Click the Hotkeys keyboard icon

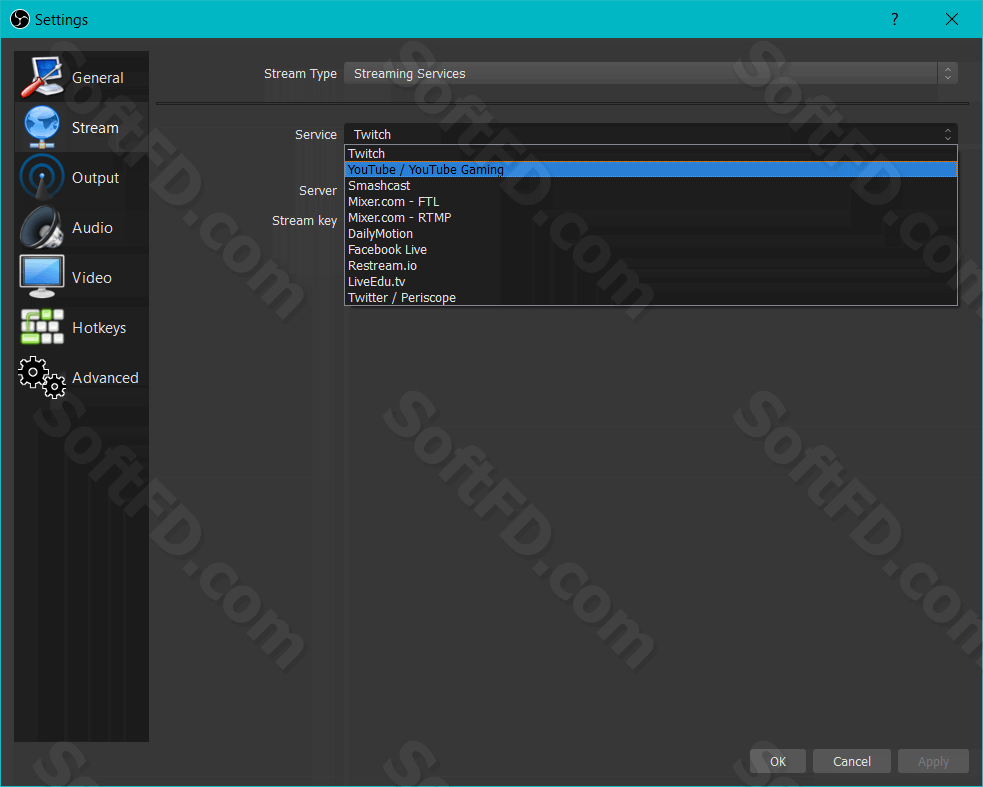(x=42, y=327)
